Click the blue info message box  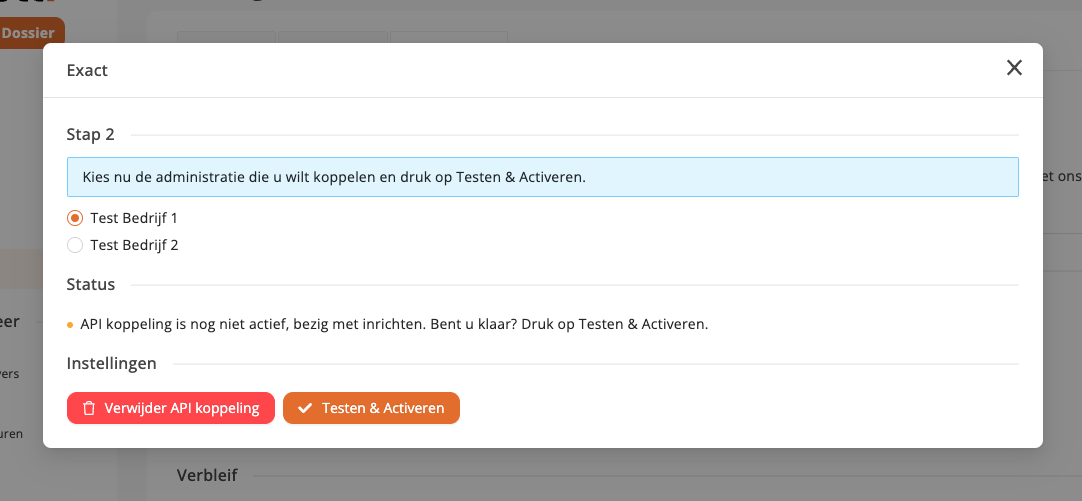(x=542, y=177)
